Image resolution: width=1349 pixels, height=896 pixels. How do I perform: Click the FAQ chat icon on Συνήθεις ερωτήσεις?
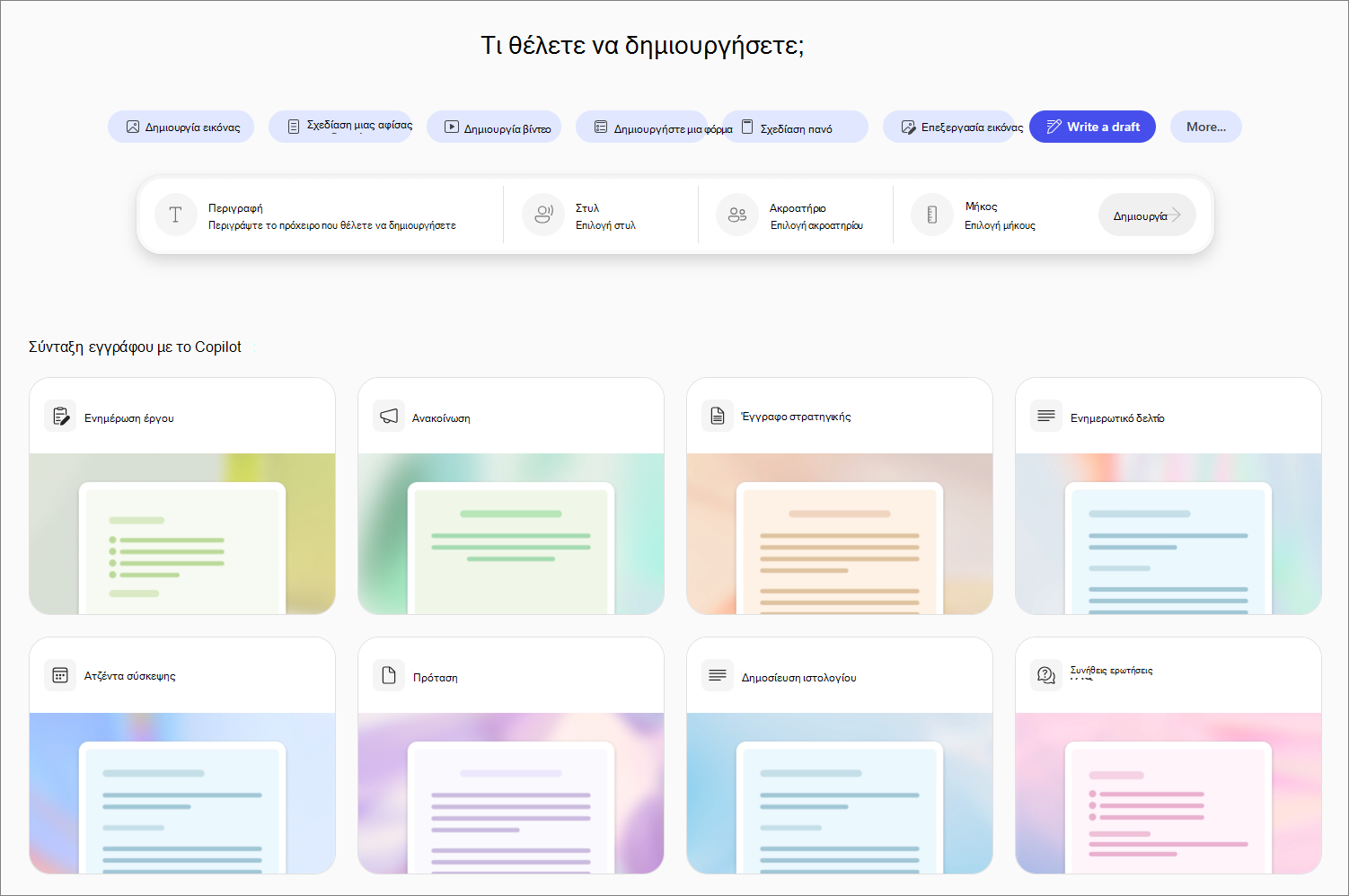point(1046,675)
